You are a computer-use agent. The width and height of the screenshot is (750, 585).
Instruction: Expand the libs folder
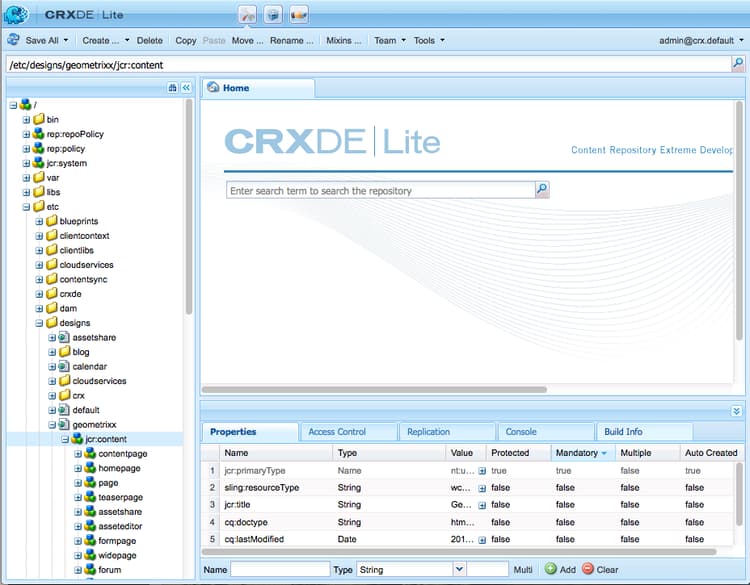[26, 192]
